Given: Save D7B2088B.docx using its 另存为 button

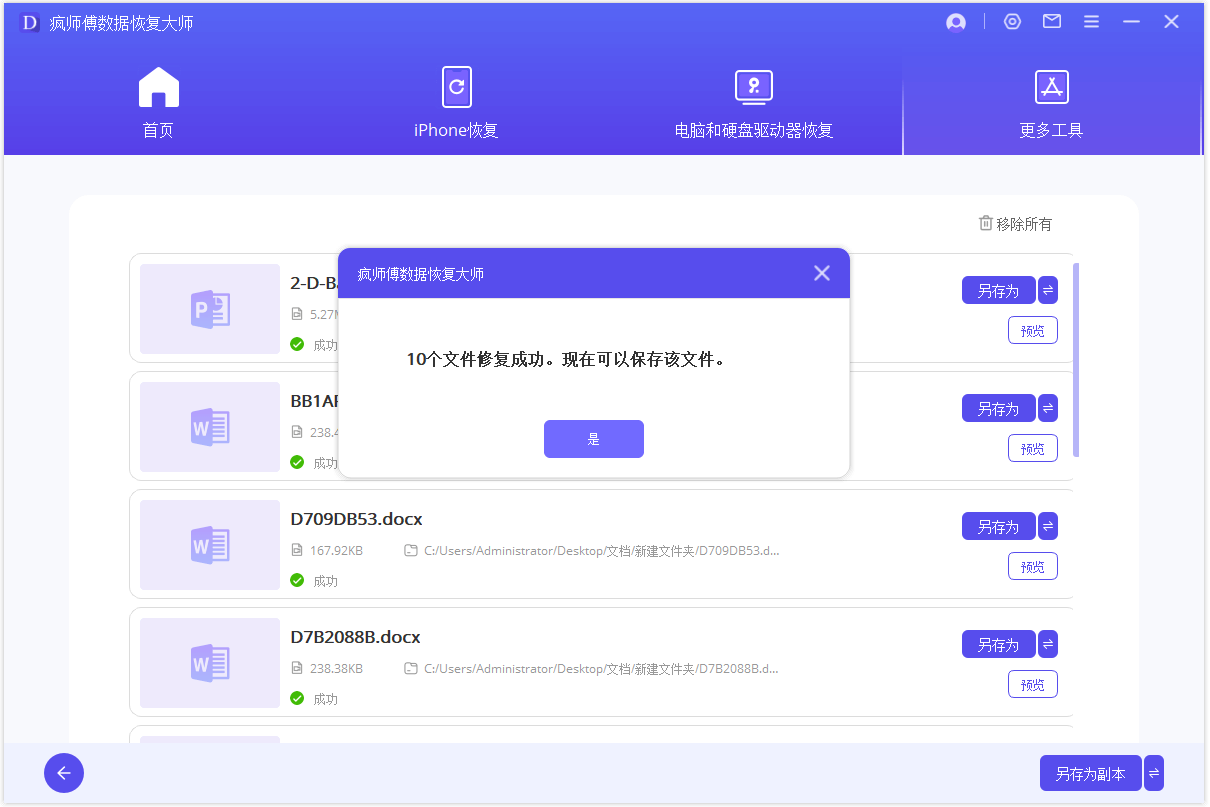Looking at the screenshot, I should pos(998,644).
